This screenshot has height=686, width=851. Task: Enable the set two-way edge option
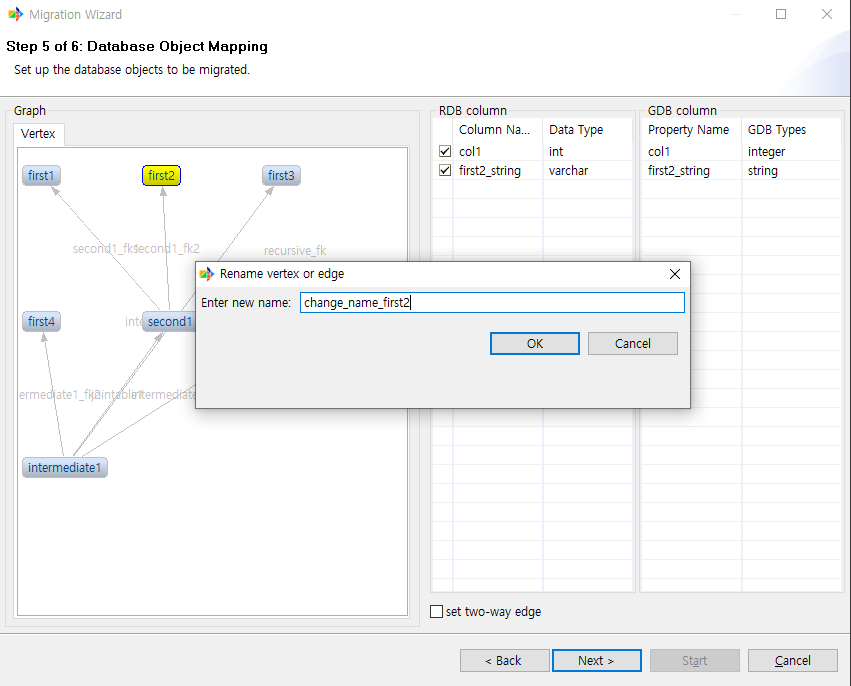pos(437,611)
